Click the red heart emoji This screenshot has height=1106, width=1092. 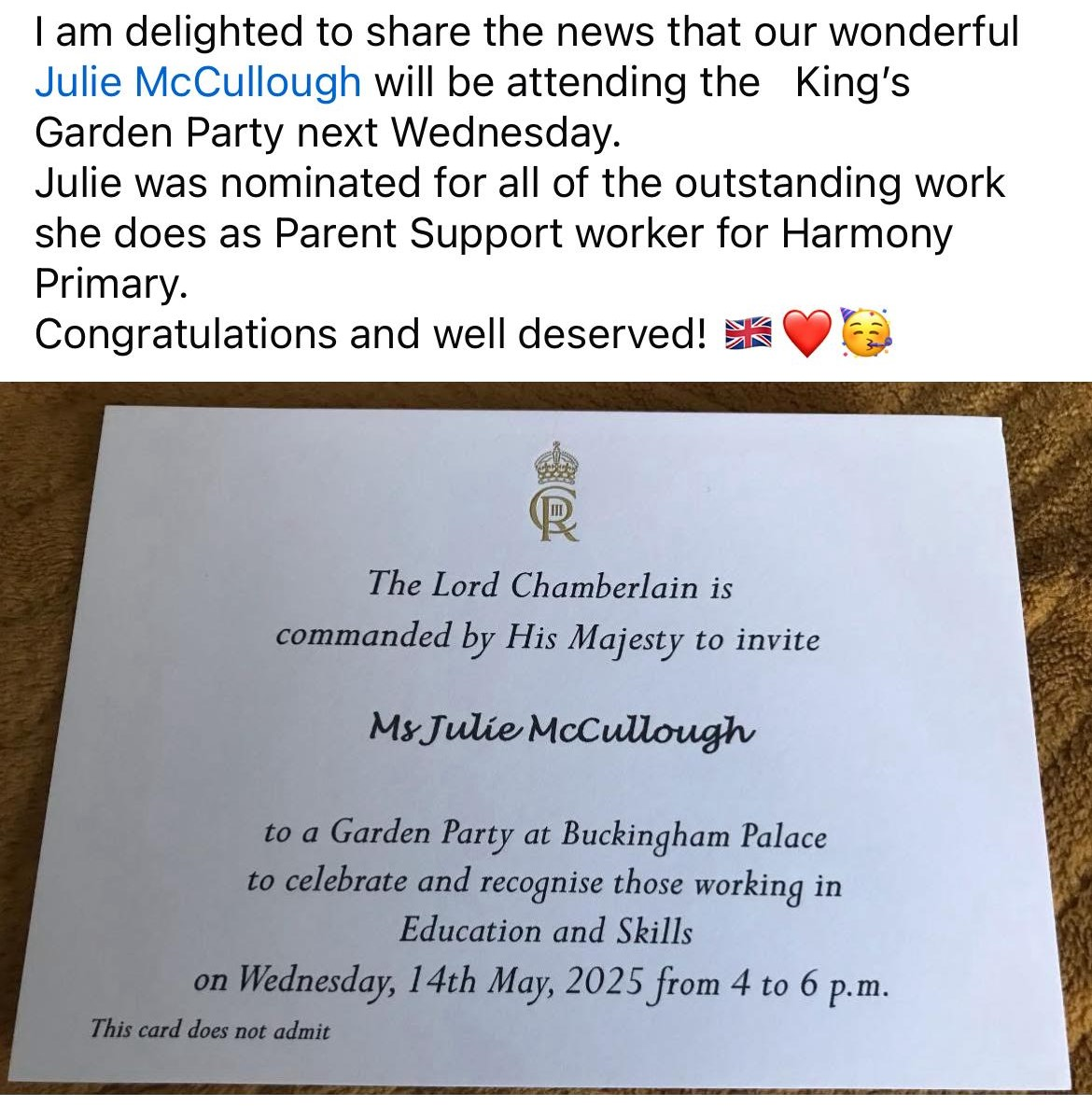point(807,333)
